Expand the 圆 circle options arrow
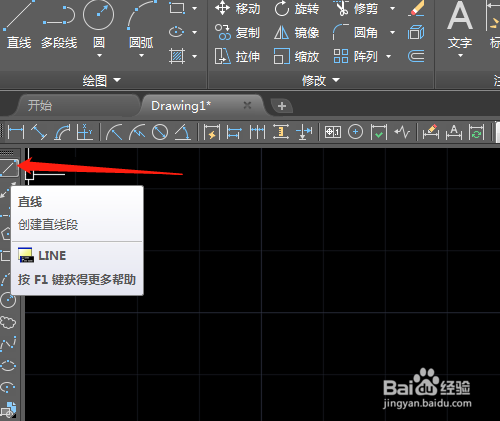 99,56
